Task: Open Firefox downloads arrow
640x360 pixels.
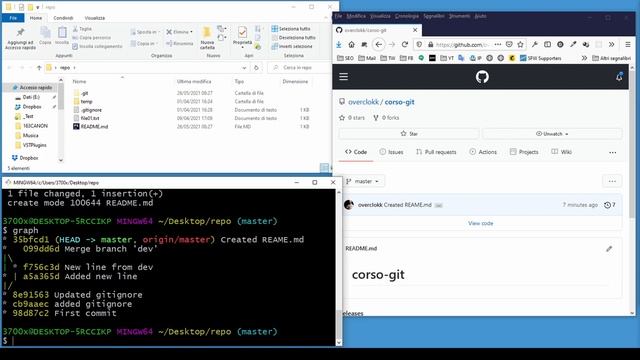Action: pyautogui.click(x=338, y=44)
